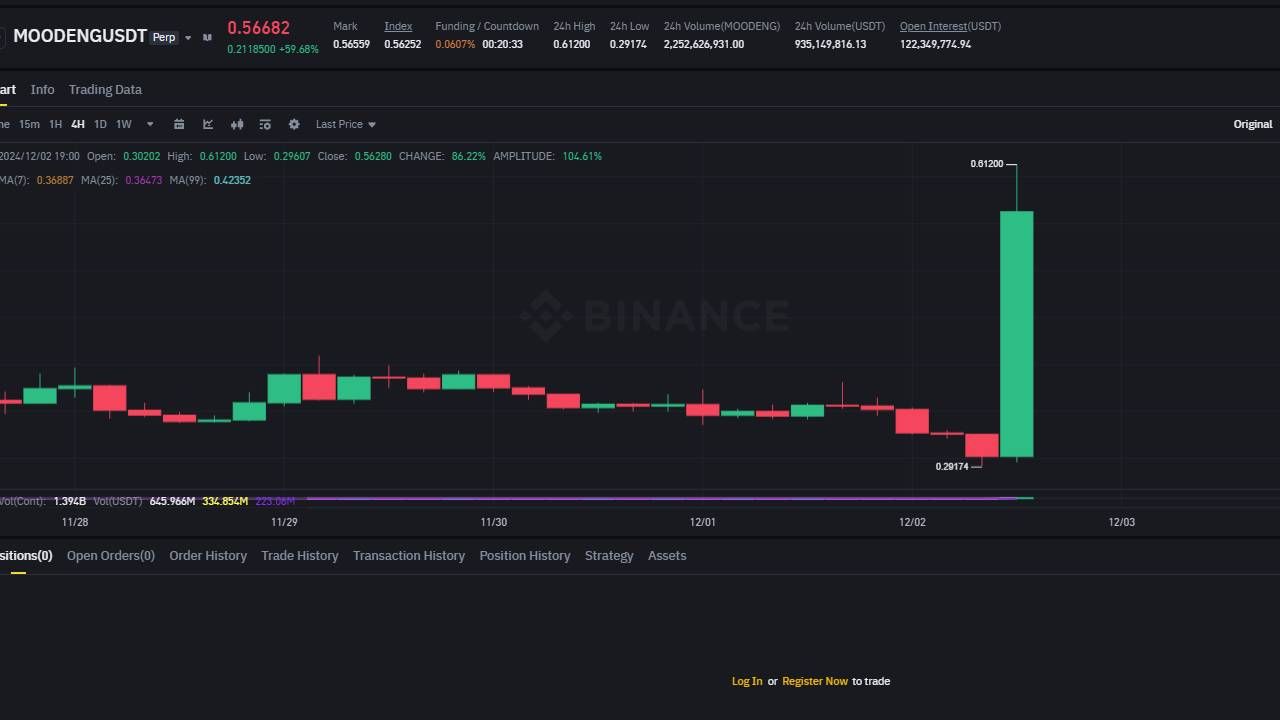
Task: Click the countdown timer 00:20:33
Action: point(502,44)
